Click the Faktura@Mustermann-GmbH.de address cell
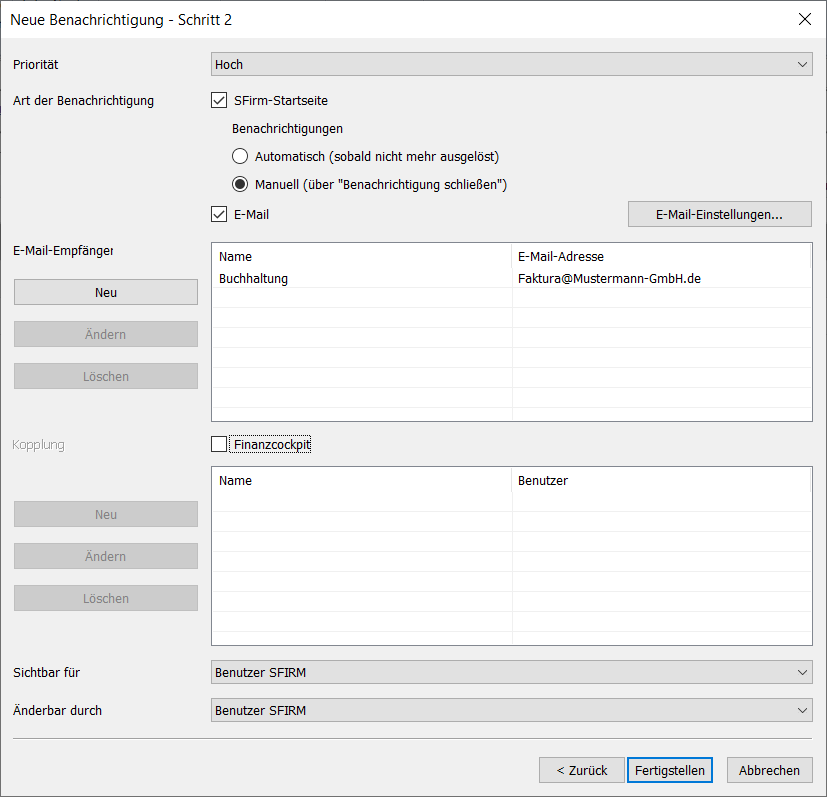This screenshot has height=797, width=827. pyautogui.click(x=609, y=279)
